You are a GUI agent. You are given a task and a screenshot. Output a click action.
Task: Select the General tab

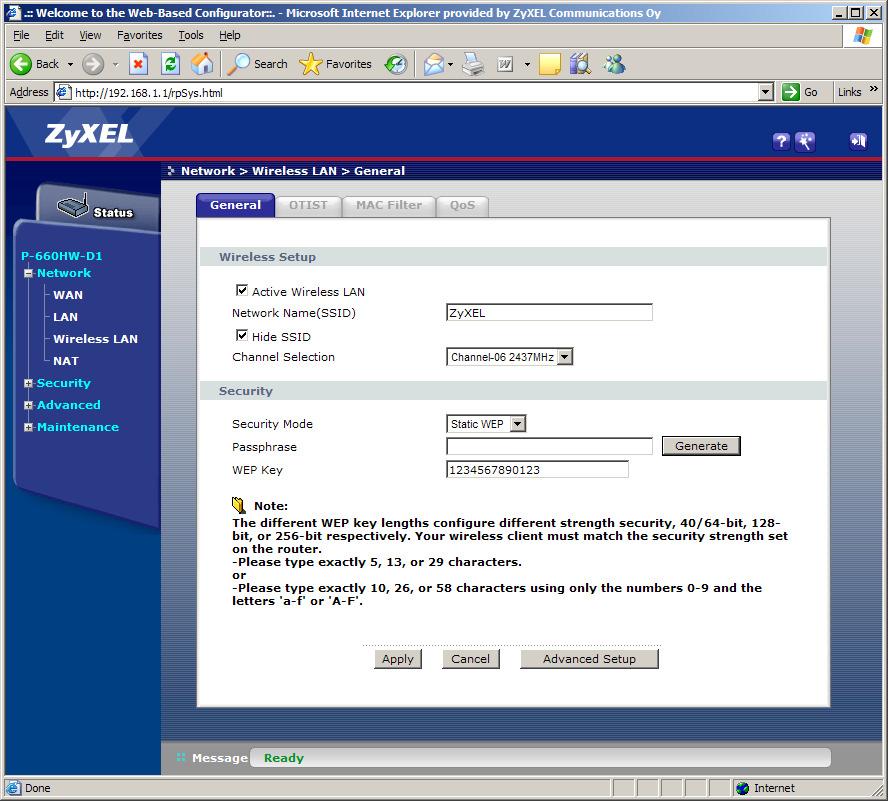235,205
